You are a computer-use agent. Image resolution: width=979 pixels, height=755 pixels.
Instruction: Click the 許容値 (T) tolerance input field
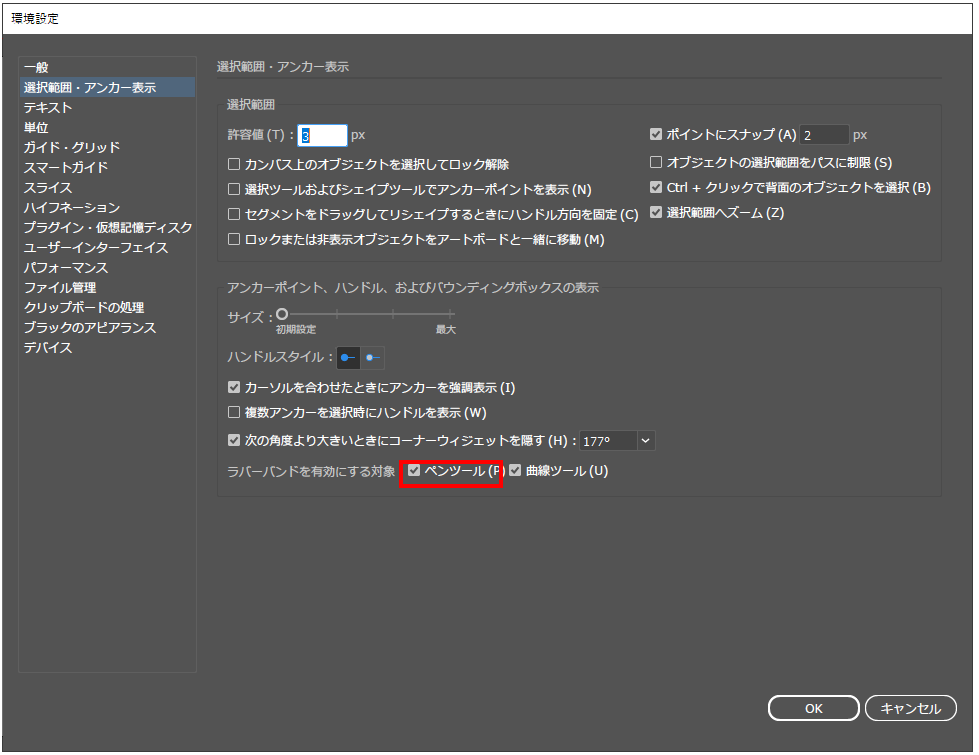pos(322,136)
